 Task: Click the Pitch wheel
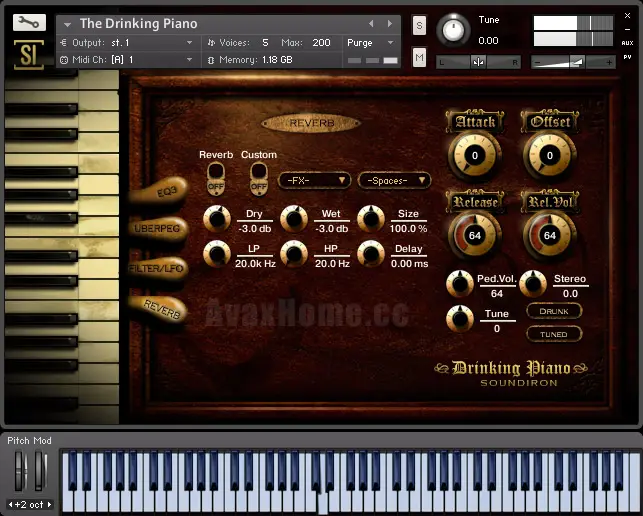pos(20,470)
